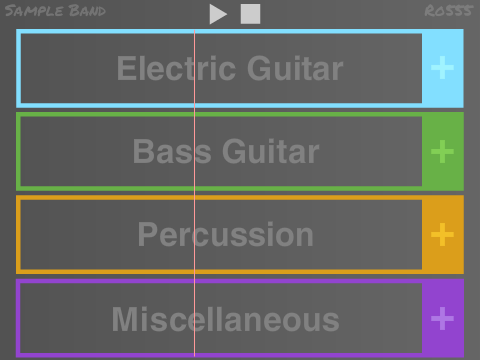This screenshot has width=480, height=360.
Task: Select the Miscellaneous track label
Action: click(226, 319)
